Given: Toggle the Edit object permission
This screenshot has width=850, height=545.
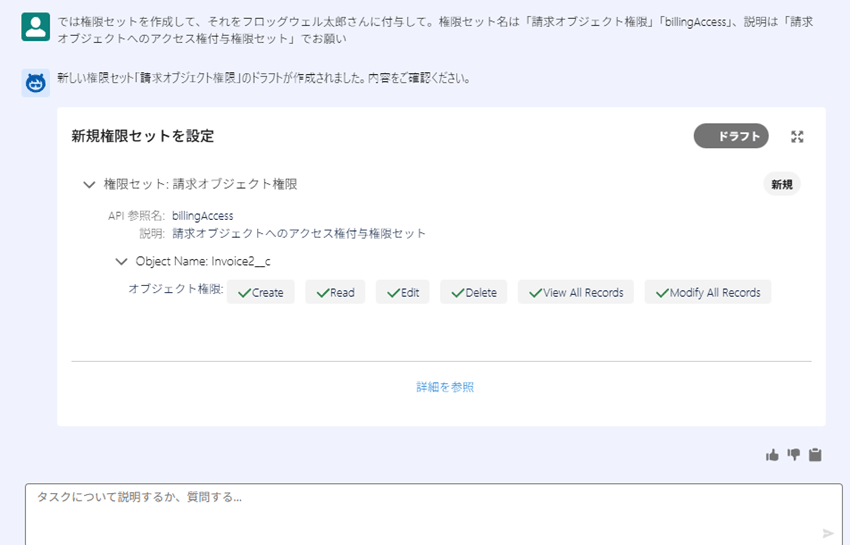Looking at the screenshot, I should pyautogui.click(x=402, y=292).
